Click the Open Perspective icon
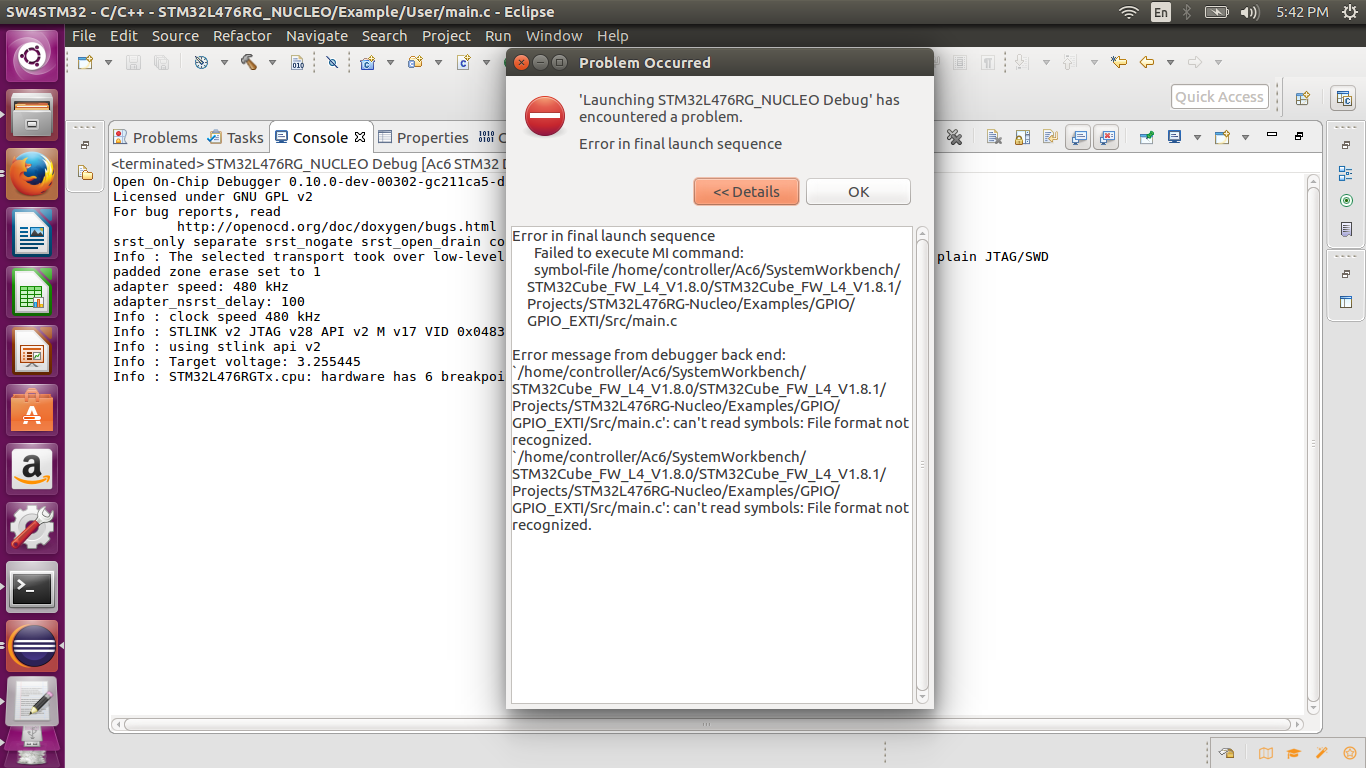 point(1302,98)
